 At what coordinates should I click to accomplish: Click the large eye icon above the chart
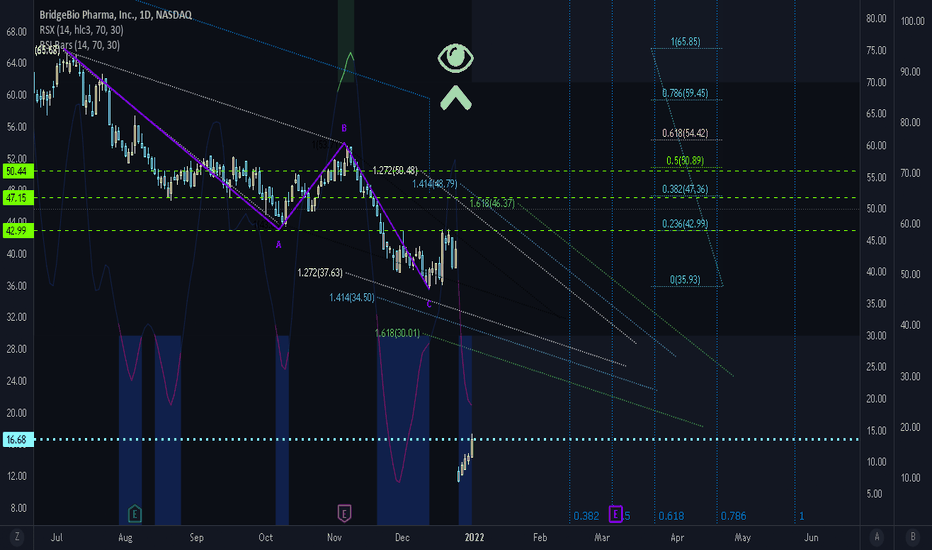456,58
